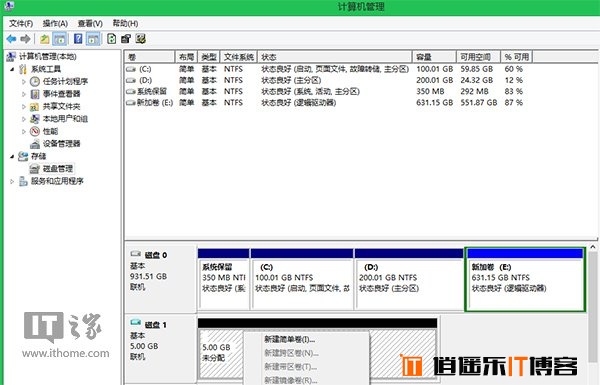Screen dimensions: 600x385
Task: Toggle the show/hide console tree icon
Action: (59, 39)
